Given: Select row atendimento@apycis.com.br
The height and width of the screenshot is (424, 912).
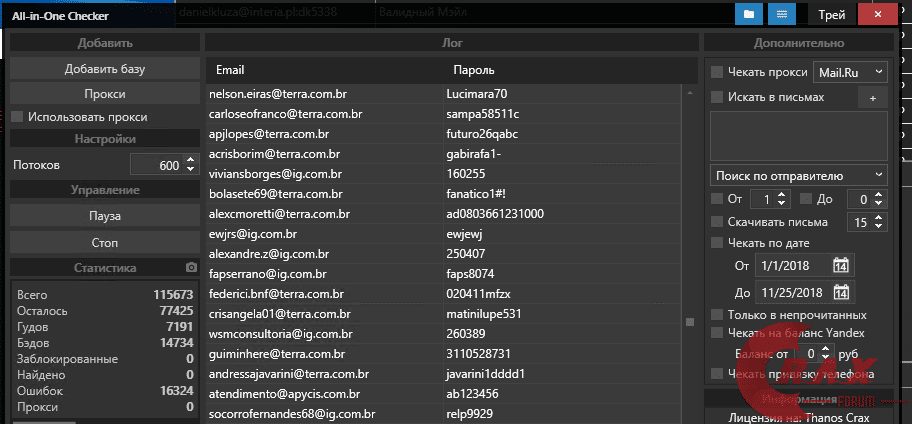Looking at the screenshot, I should tap(443, 394).
